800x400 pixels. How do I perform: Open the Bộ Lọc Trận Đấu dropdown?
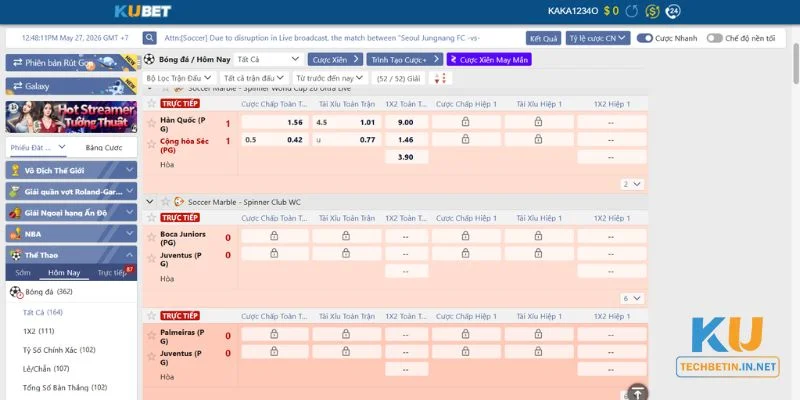[179, 78]
